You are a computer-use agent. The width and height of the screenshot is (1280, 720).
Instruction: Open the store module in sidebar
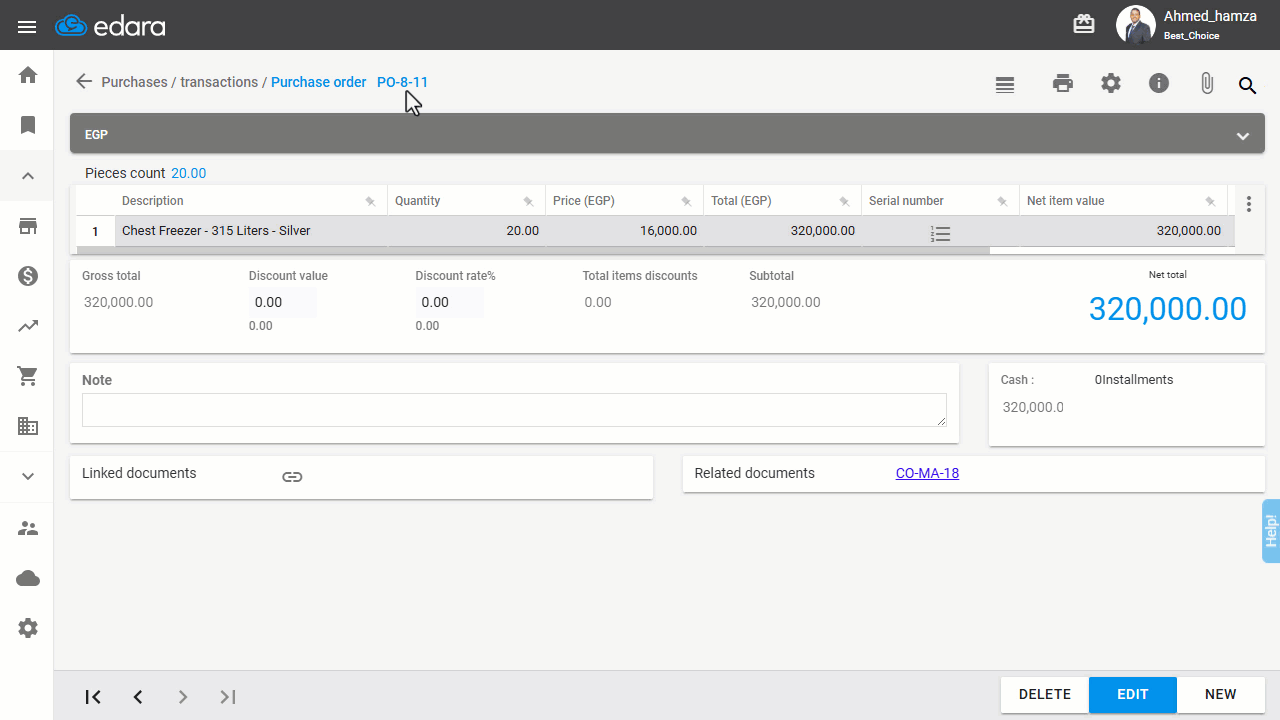tap(28, 226)
